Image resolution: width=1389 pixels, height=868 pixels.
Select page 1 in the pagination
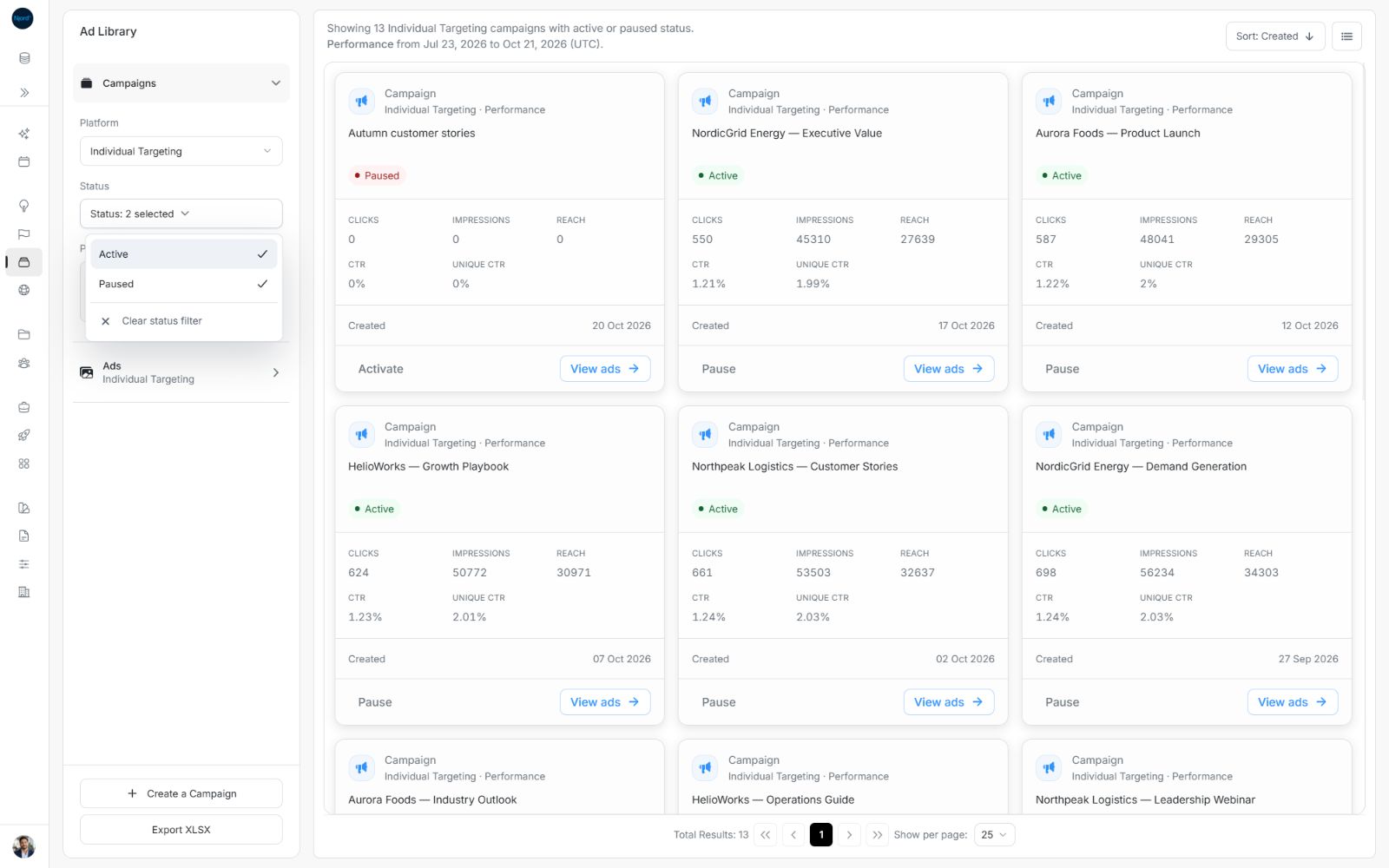821,835
